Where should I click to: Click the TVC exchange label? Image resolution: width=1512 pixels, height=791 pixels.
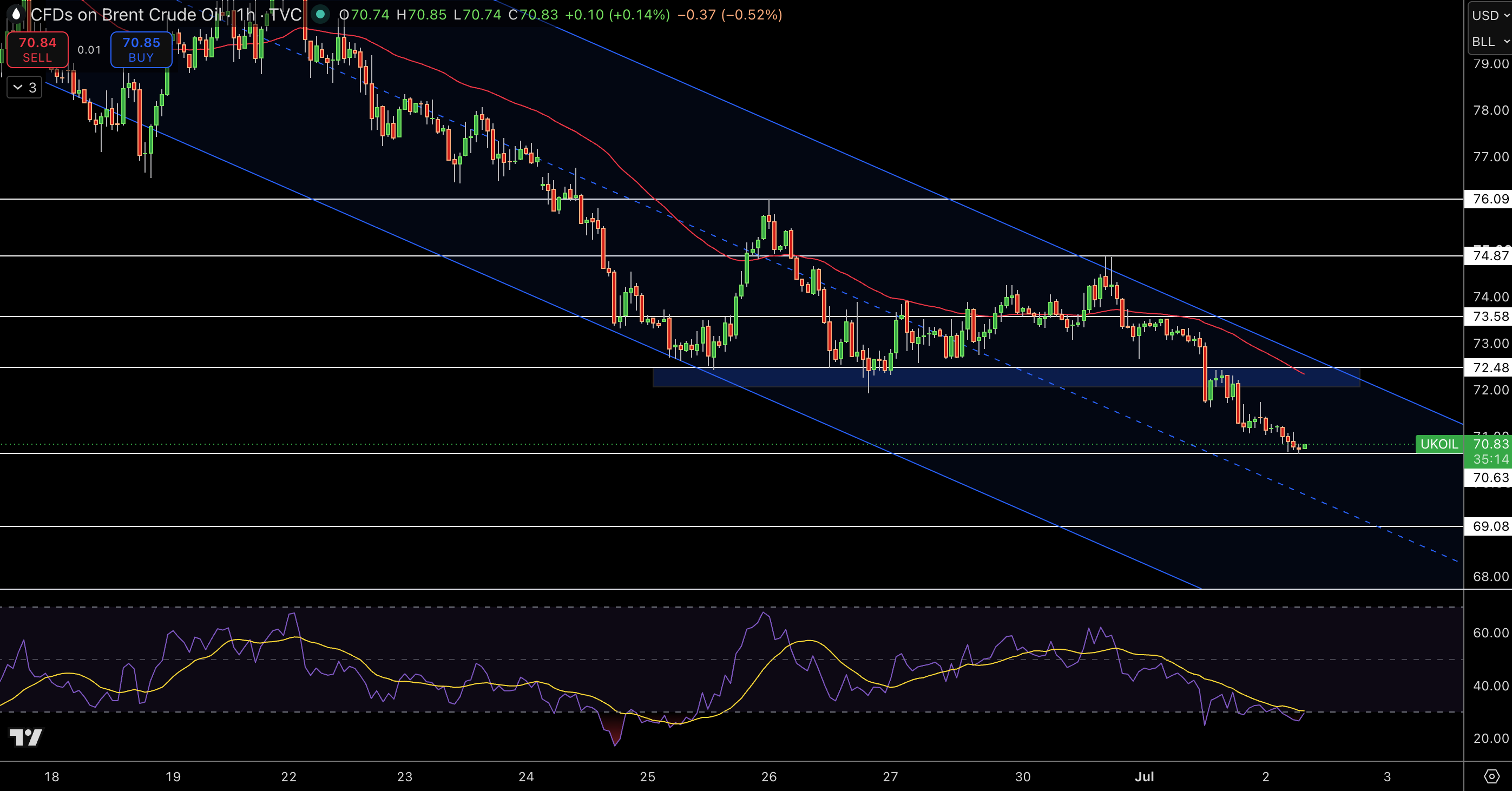[285, 15]
